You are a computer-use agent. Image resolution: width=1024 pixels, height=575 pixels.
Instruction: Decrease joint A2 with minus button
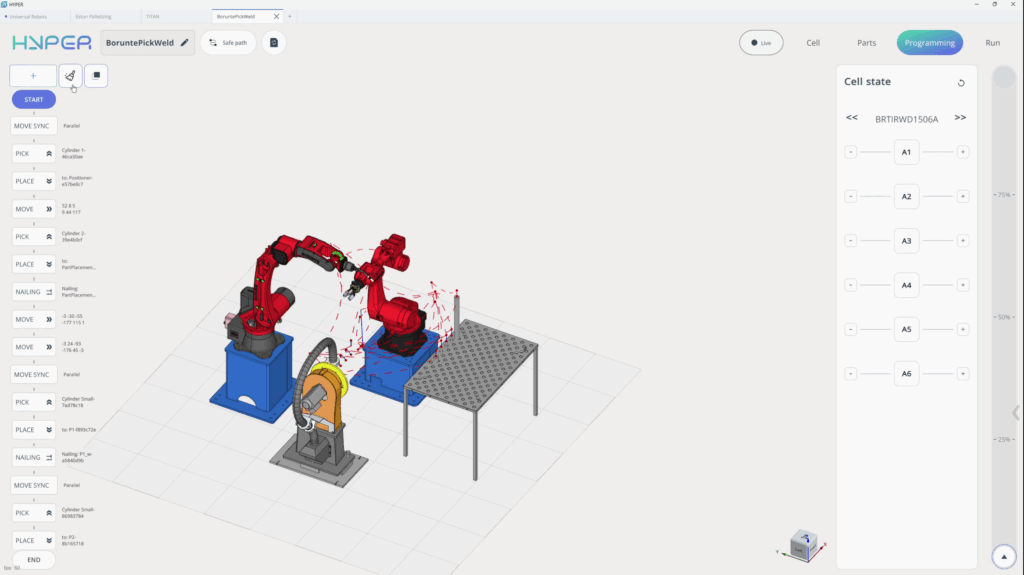point(850,196)
